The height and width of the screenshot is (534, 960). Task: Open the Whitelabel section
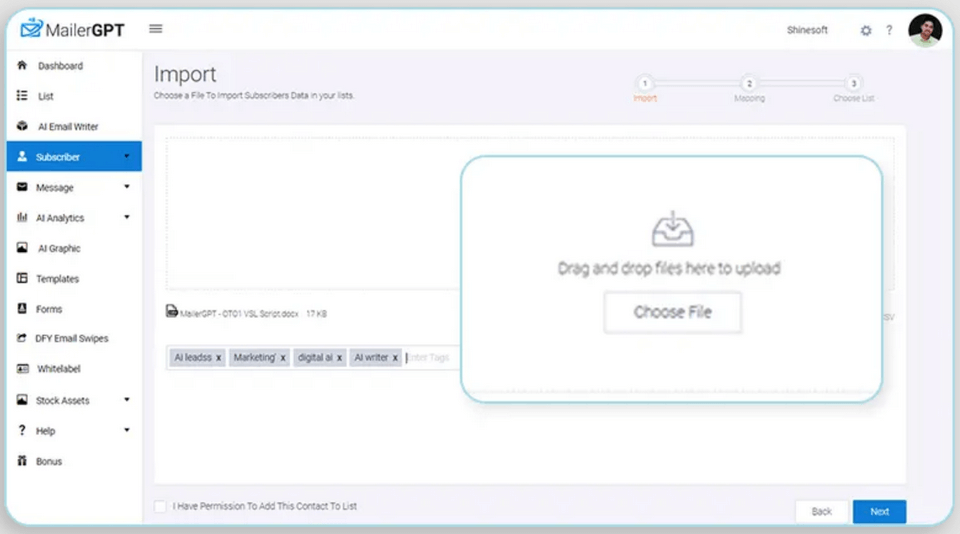point(58,369)
